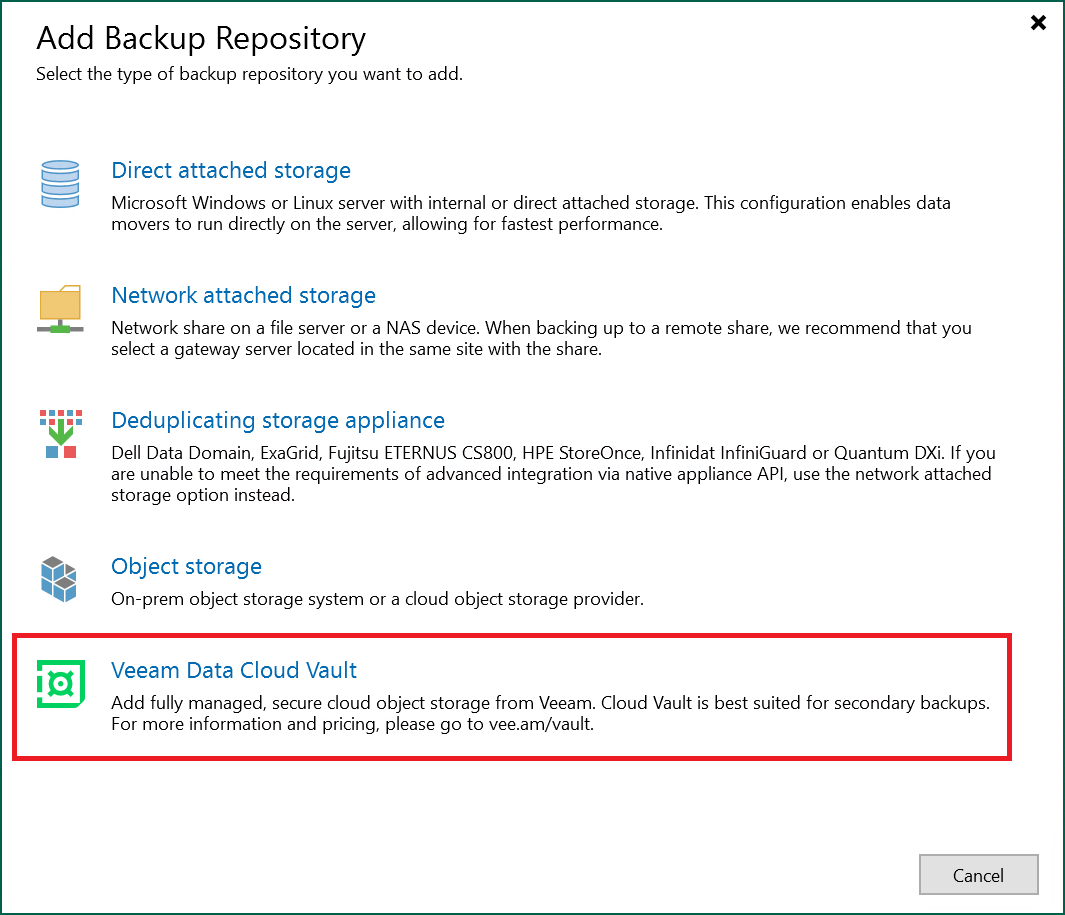Click the Direct attached storage database icon
1065x915 pixels.
point(60,184)
